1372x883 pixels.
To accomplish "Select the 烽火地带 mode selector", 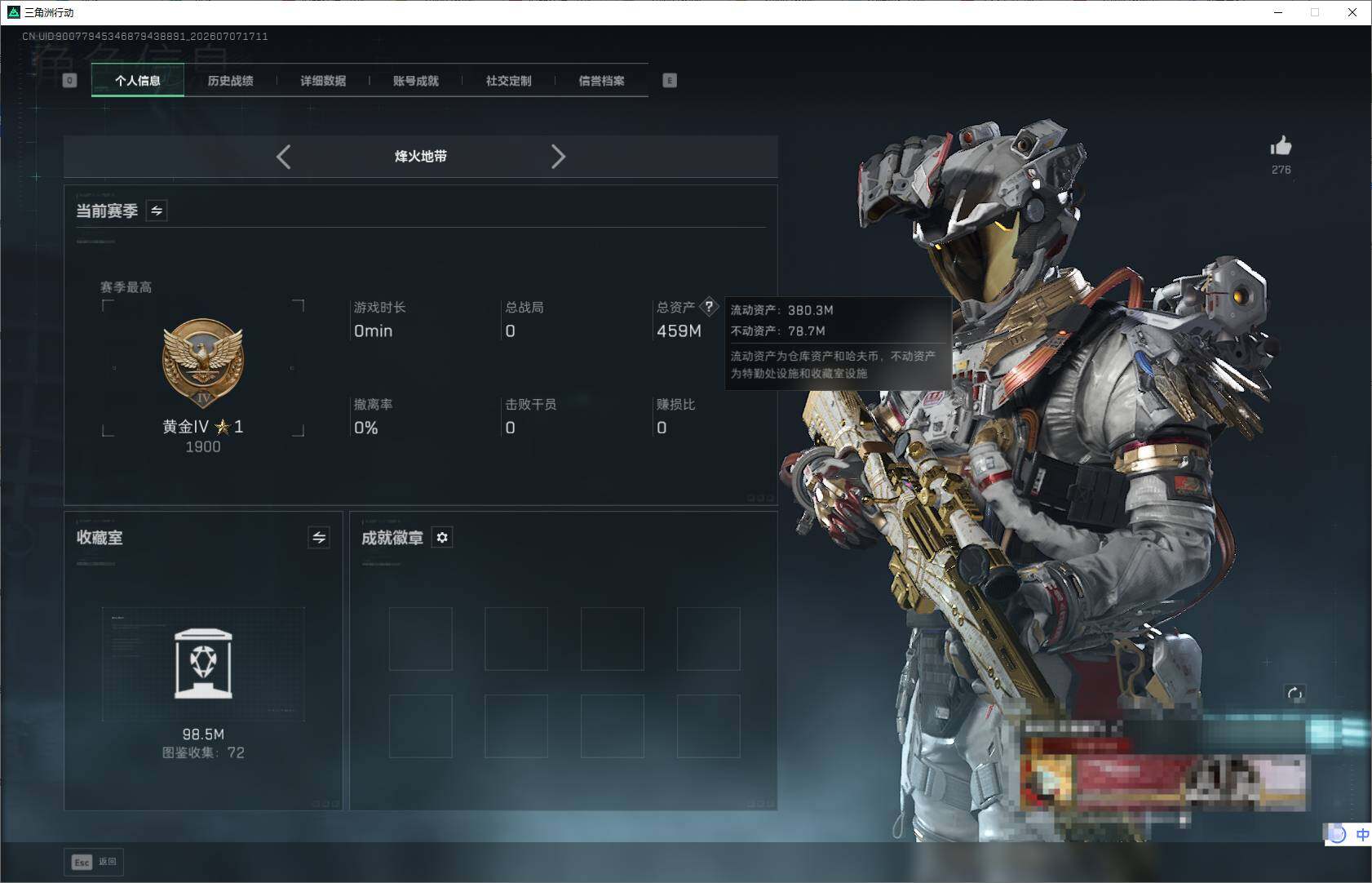I will coord(421,157).
